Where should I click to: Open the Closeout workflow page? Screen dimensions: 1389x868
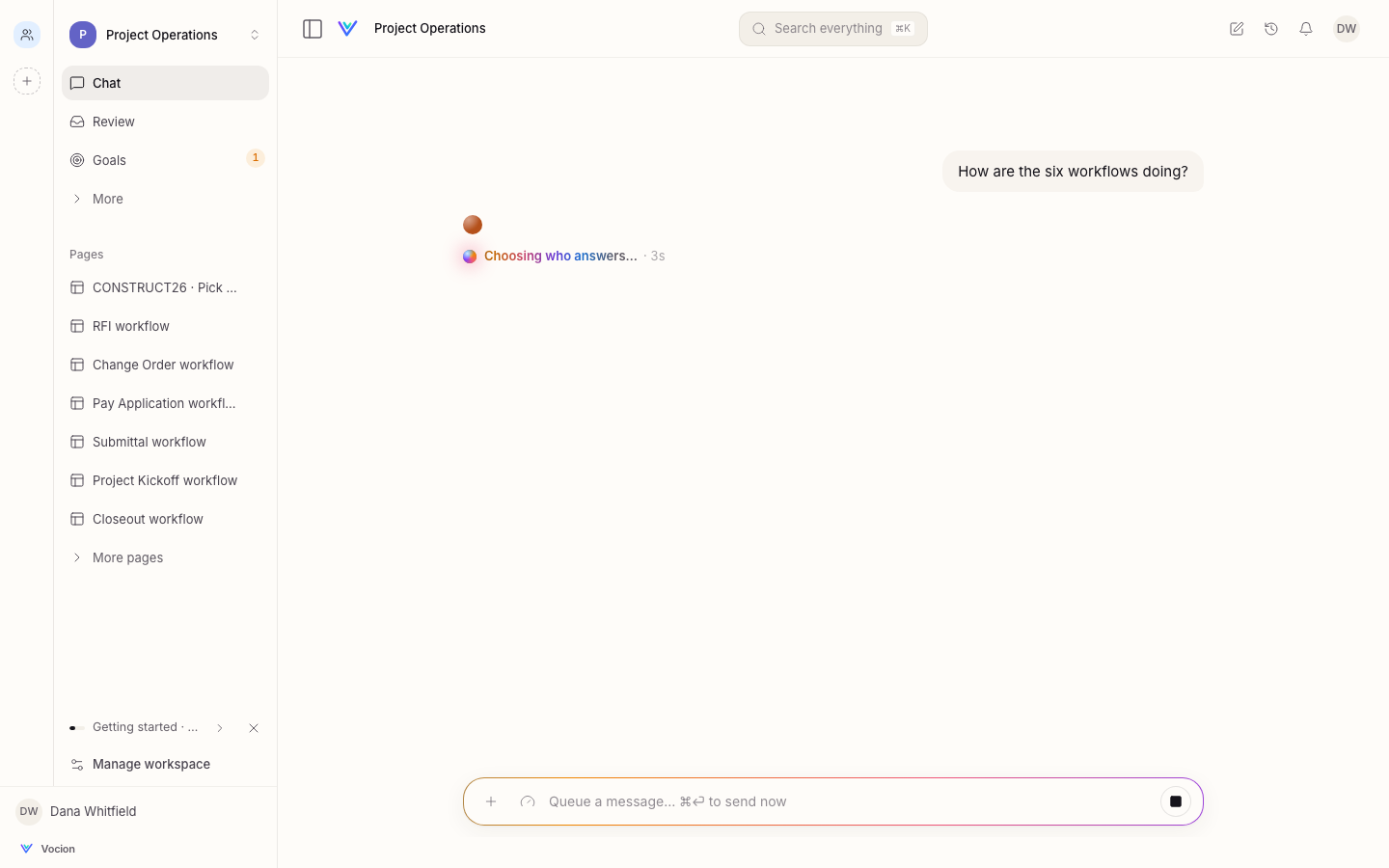[x=165, y=519]
